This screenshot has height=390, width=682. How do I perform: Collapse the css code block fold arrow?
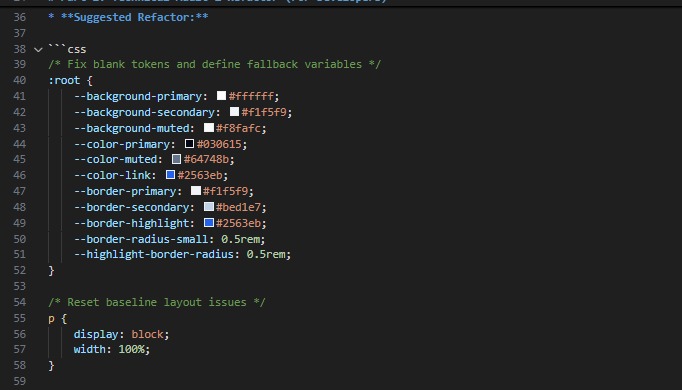38,50
